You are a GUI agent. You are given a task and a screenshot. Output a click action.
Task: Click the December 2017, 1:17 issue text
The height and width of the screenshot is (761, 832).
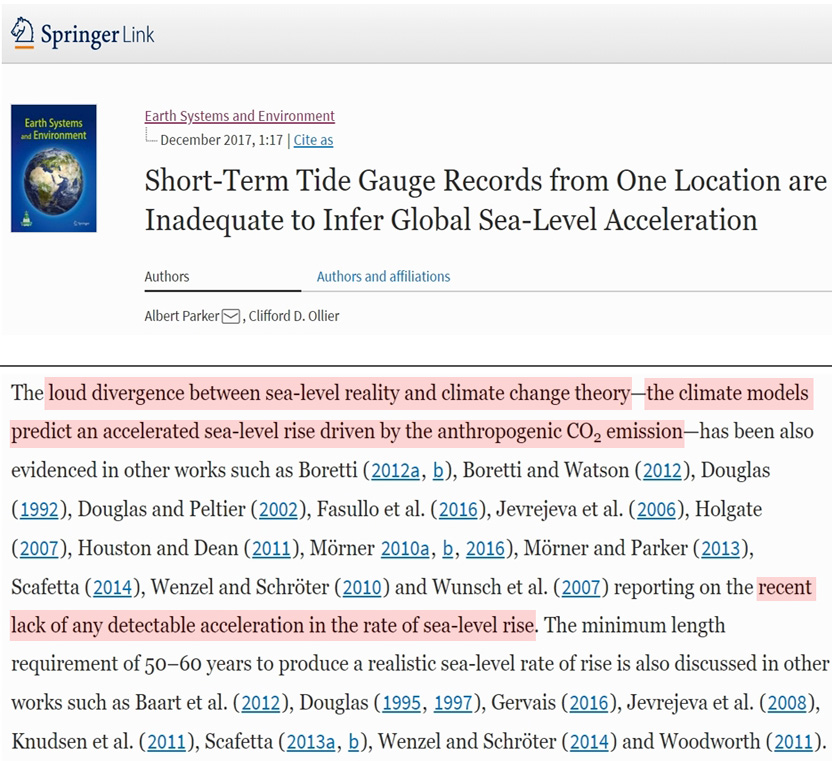click(x=221, y=140)
